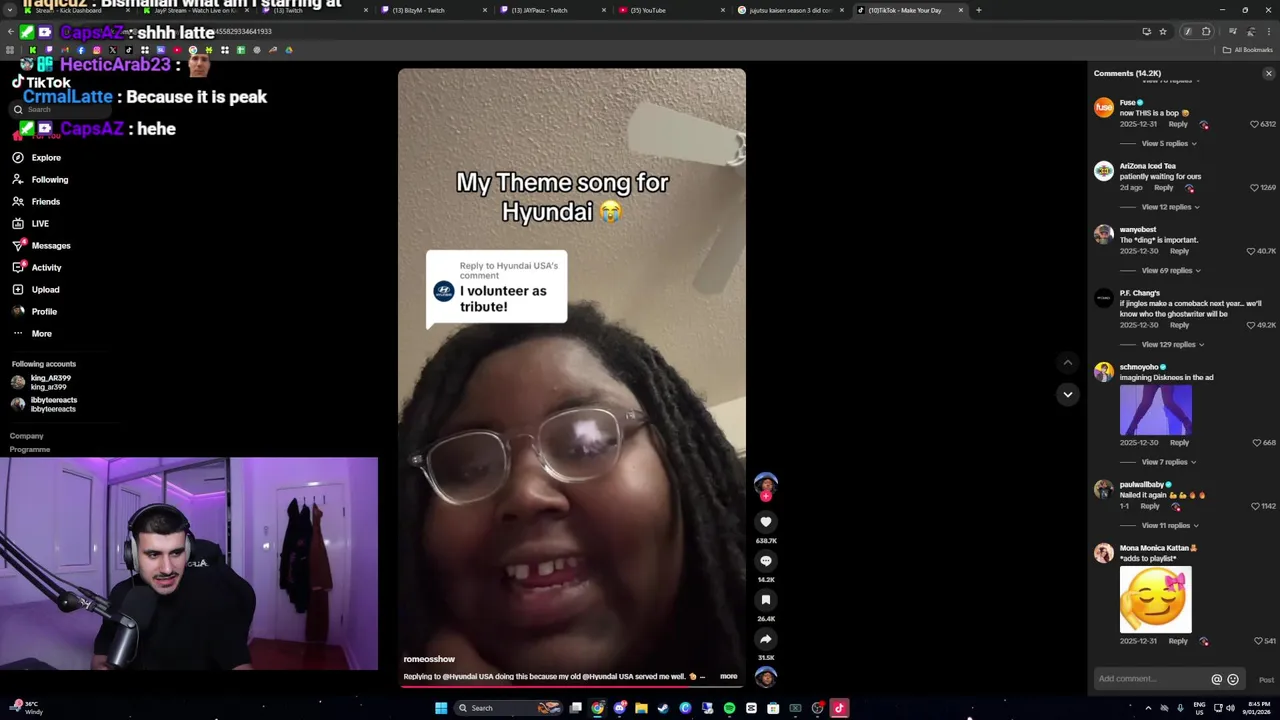This screenshot has width=1280, height=720.
Task: Expand the video caption with 'more'
Action: (x=728, y=677)
